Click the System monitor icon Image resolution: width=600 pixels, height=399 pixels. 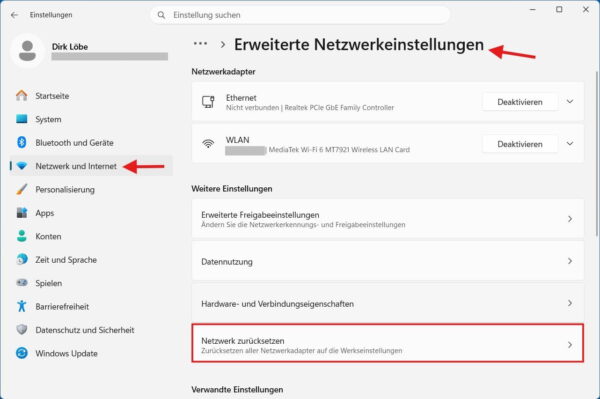point(22,119)
